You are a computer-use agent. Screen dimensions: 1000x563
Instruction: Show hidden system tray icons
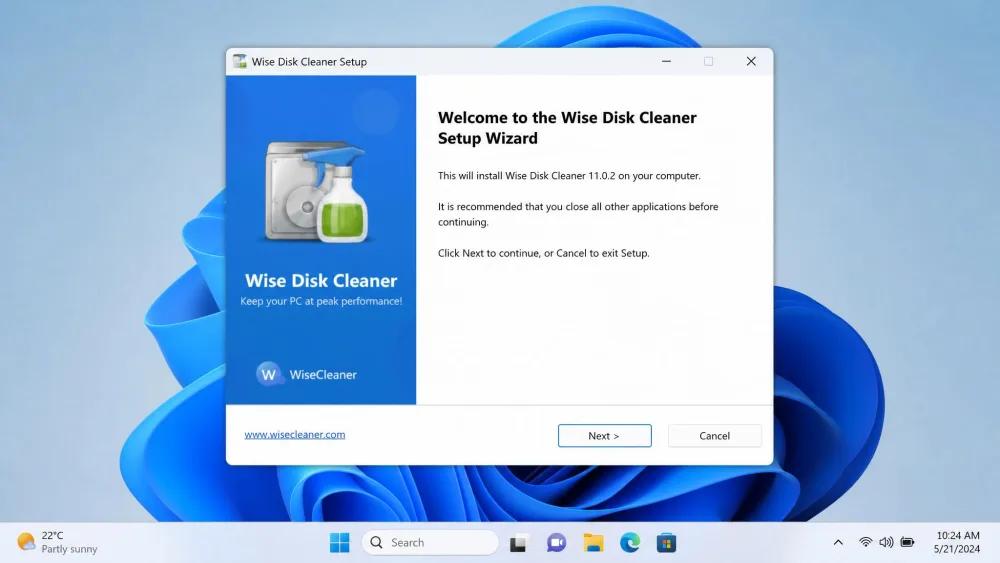[838, 543]
